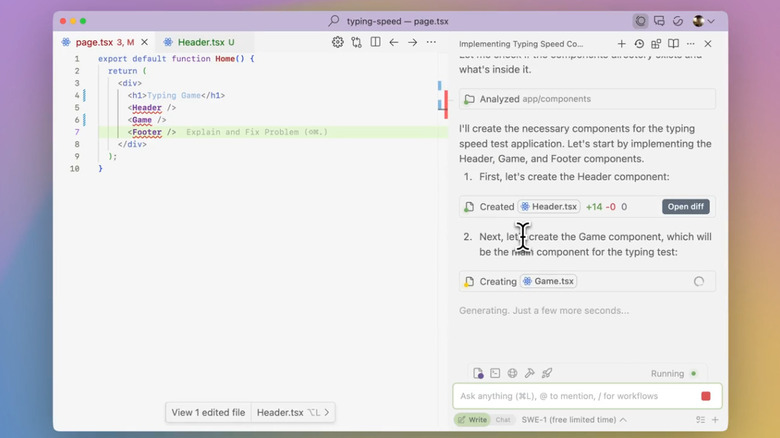Navigate back with the left arrow
Image resolution: width=780 pixels, height=438 pixels.
(x=393, y=43)
